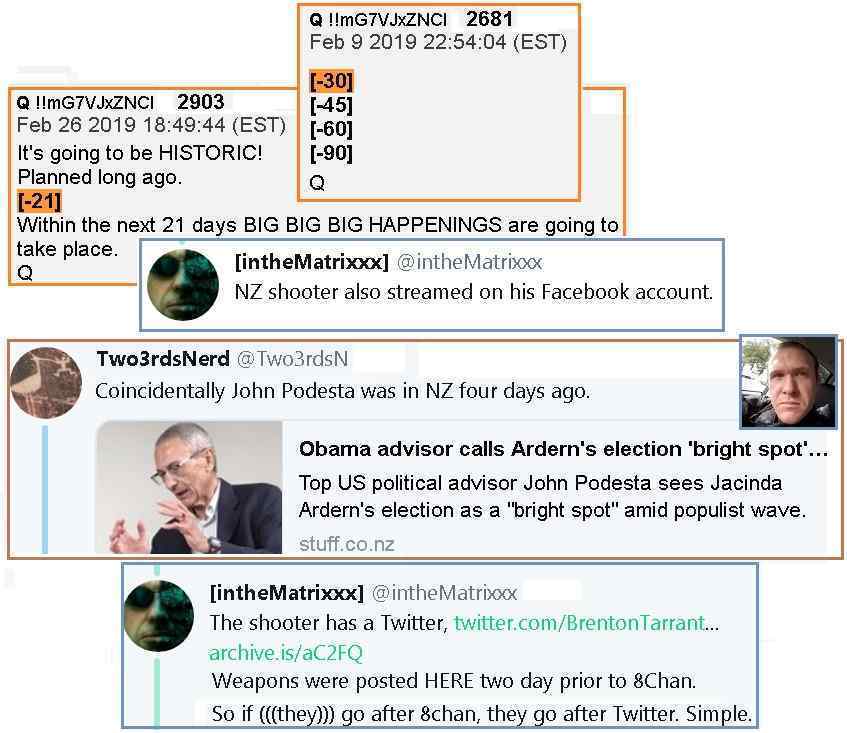The image size is (847, 733).
Task: Follow the twitter.com/BrentonTarrant link
Action: point(586,623)
